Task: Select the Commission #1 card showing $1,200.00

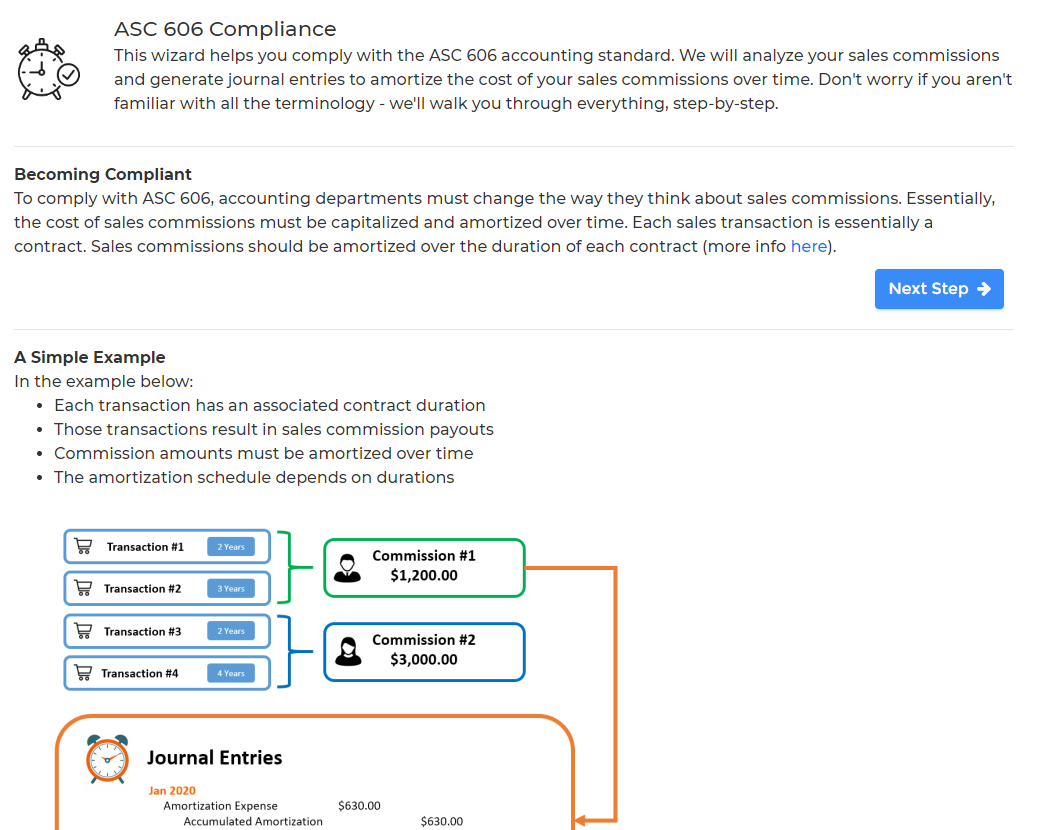Action: [x=424, y=567]
